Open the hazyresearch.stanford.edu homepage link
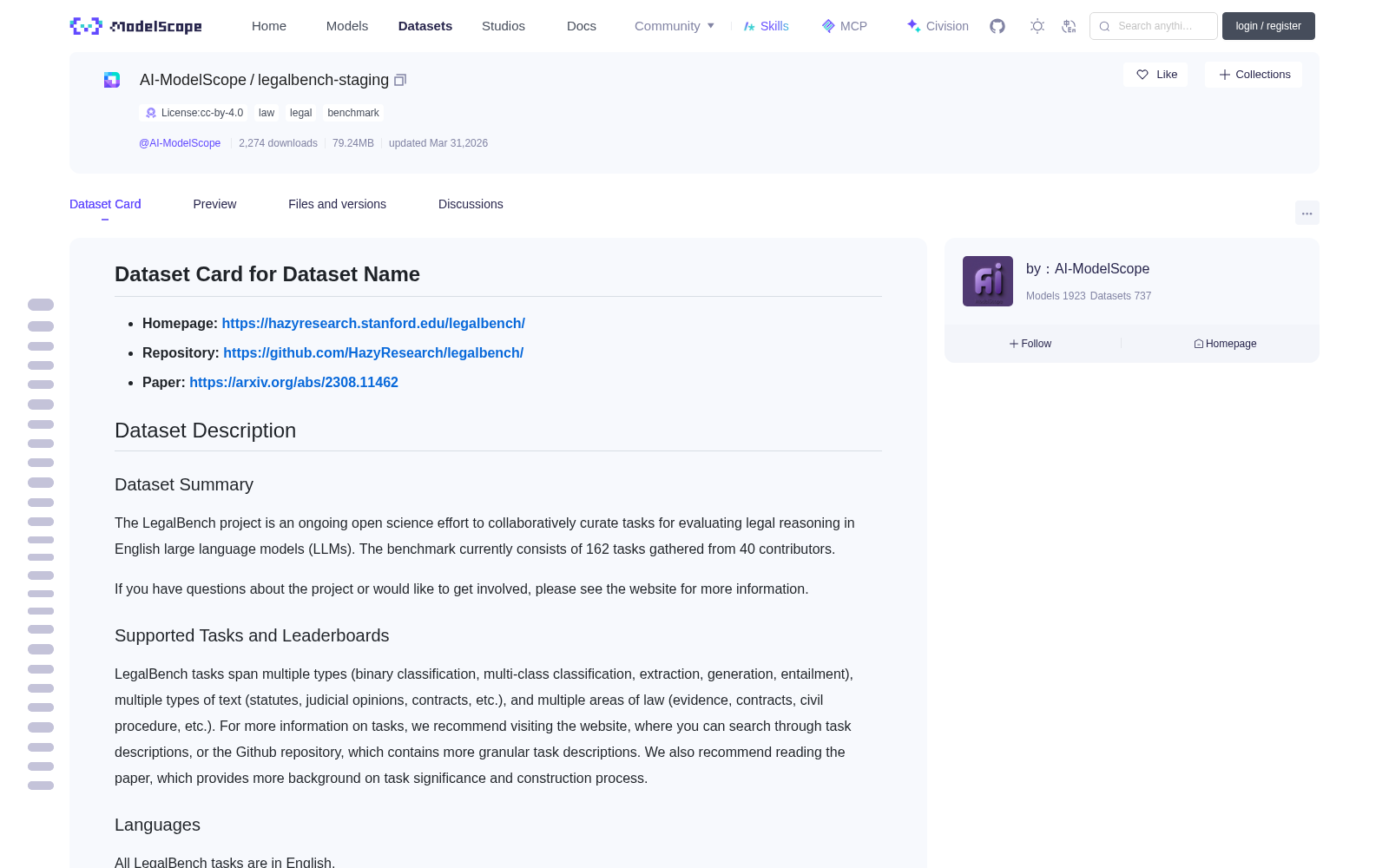Viewport: 1389px width, 868px height. click(373, 323)
